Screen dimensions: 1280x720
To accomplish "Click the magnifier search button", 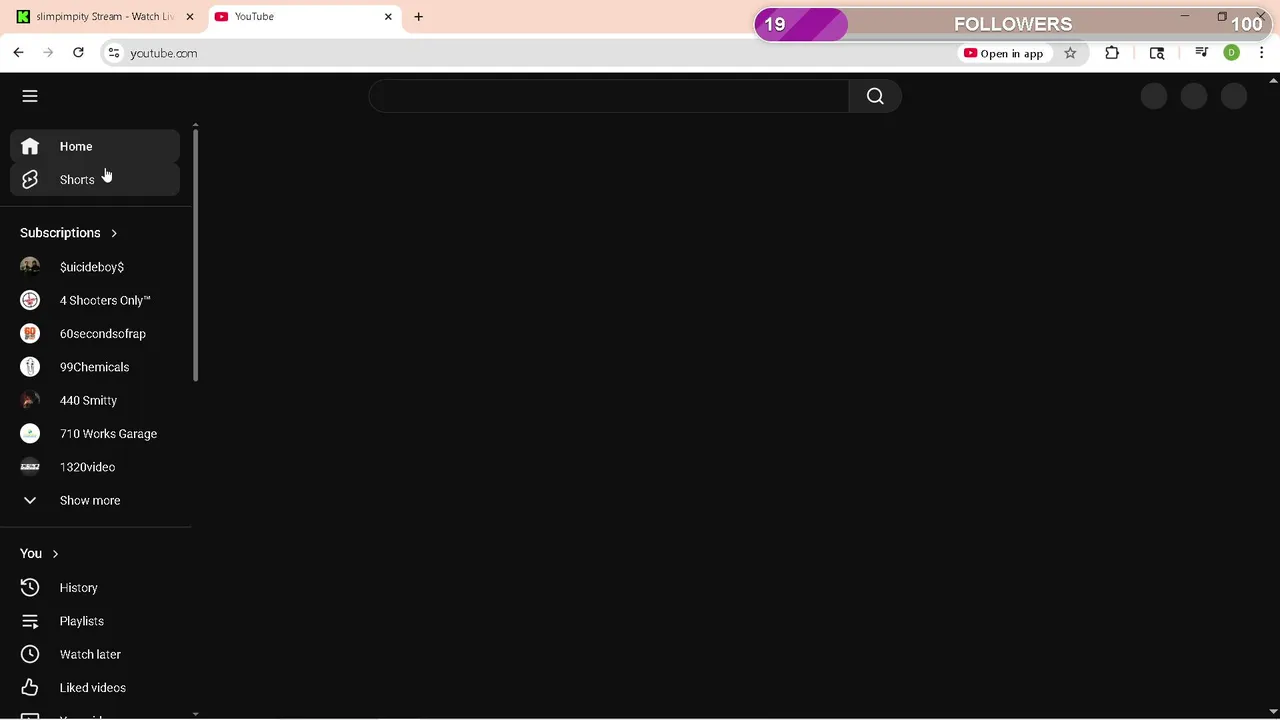I will (875, 96).
